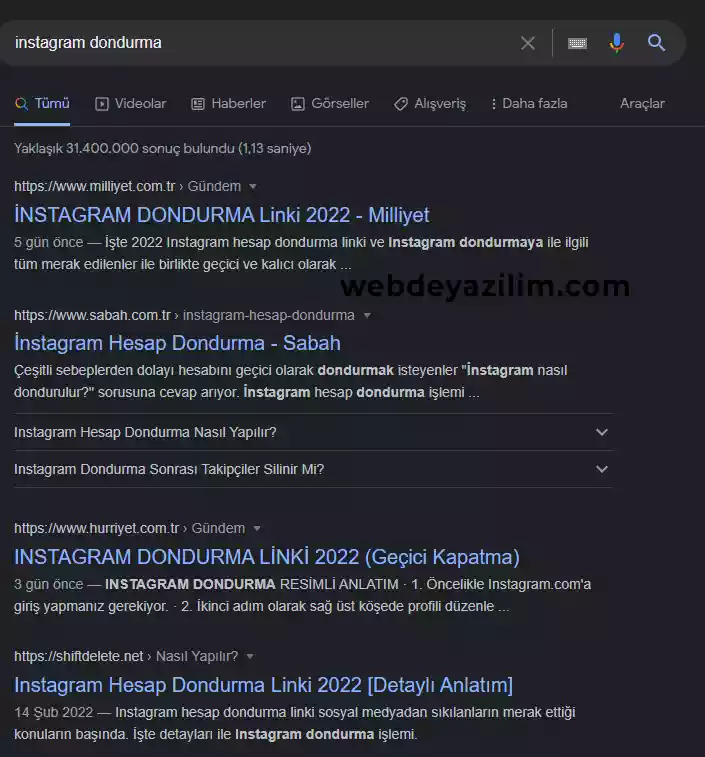Click the https://www.hurriyet.com.tr › Gündem URL text
705x757 pixels.
[x=129, y=528]
